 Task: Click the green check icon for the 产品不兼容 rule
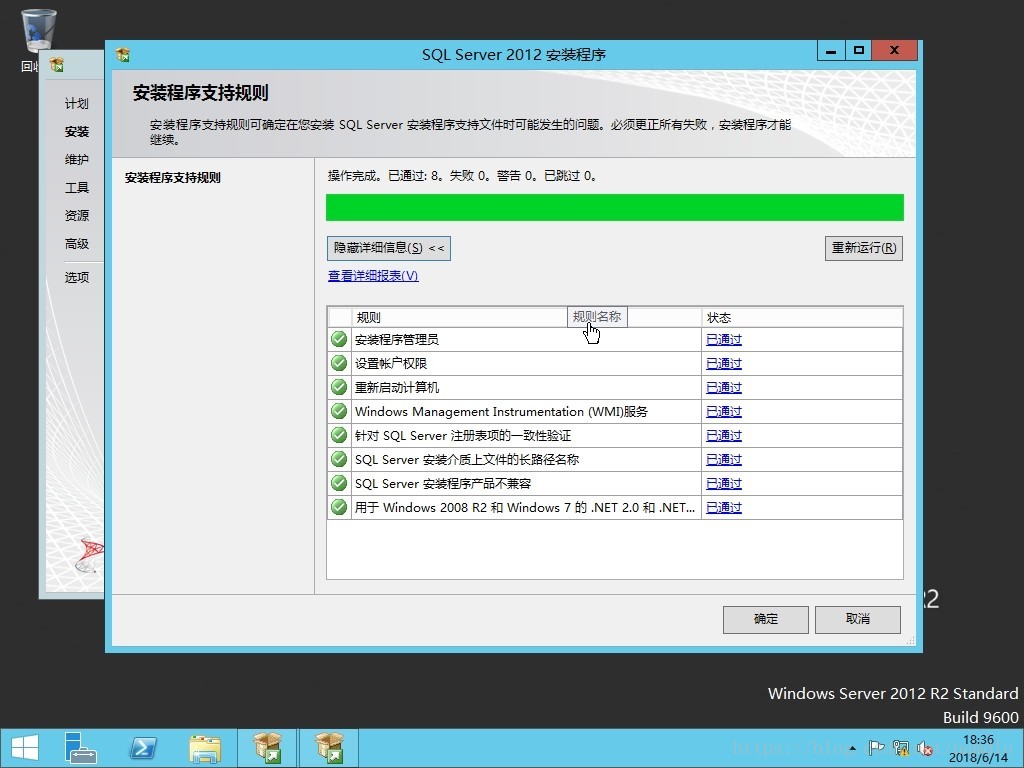(339, 483)
